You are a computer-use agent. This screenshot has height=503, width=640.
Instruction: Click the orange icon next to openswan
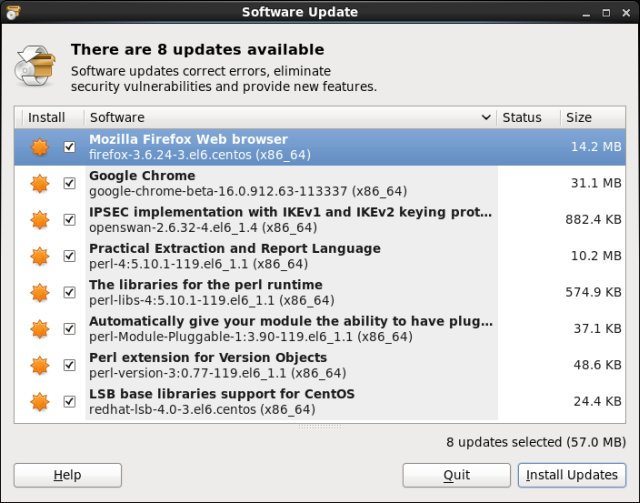39,219
